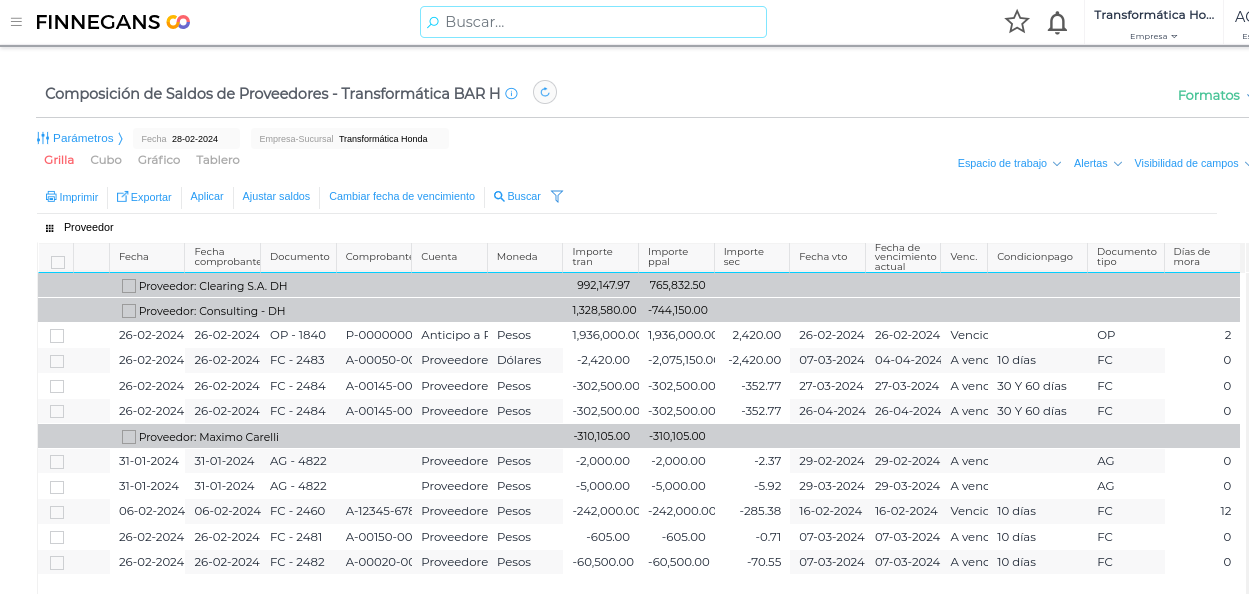Viewport: 1249px width, 594px height.
Task: Open the Formatos dropdown
Action: (1212, 96)
